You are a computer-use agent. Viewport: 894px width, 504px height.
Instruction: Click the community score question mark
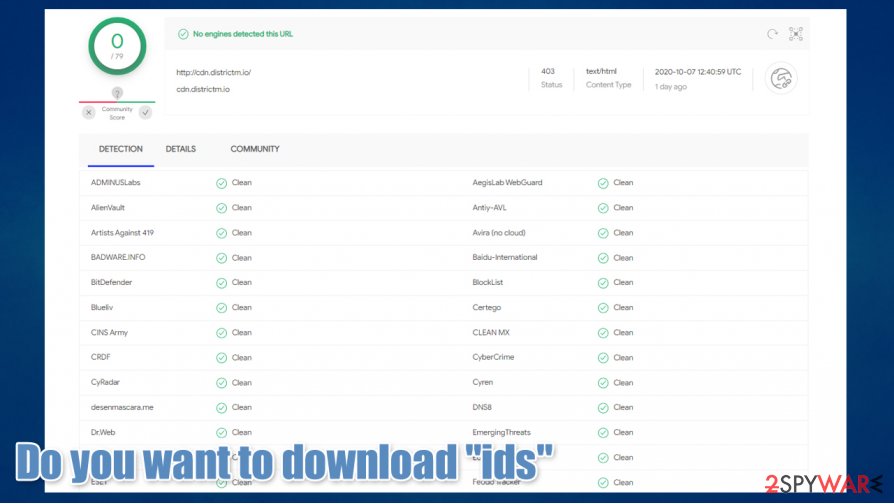coord(117,92)
